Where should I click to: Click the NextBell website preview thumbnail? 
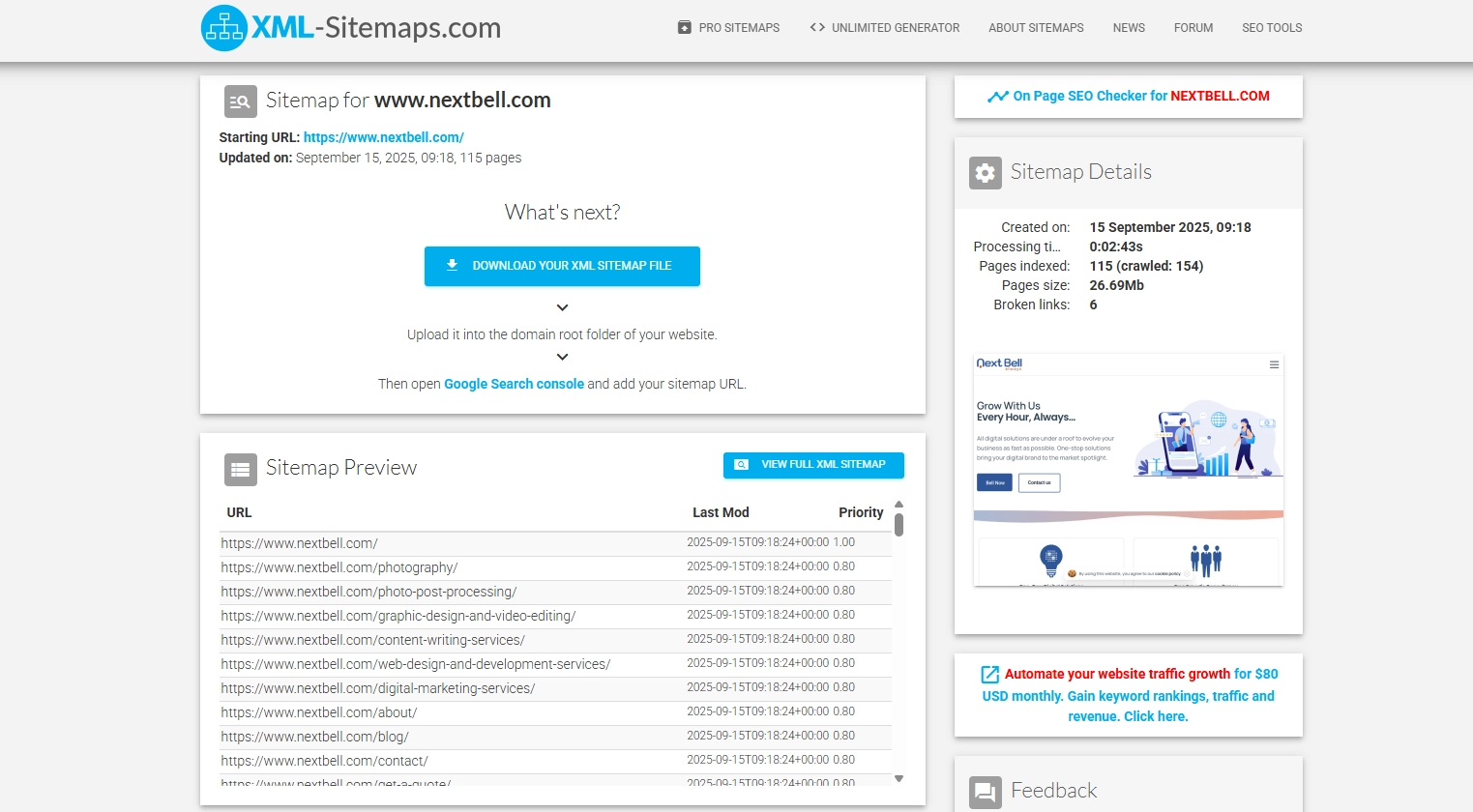1128,471
